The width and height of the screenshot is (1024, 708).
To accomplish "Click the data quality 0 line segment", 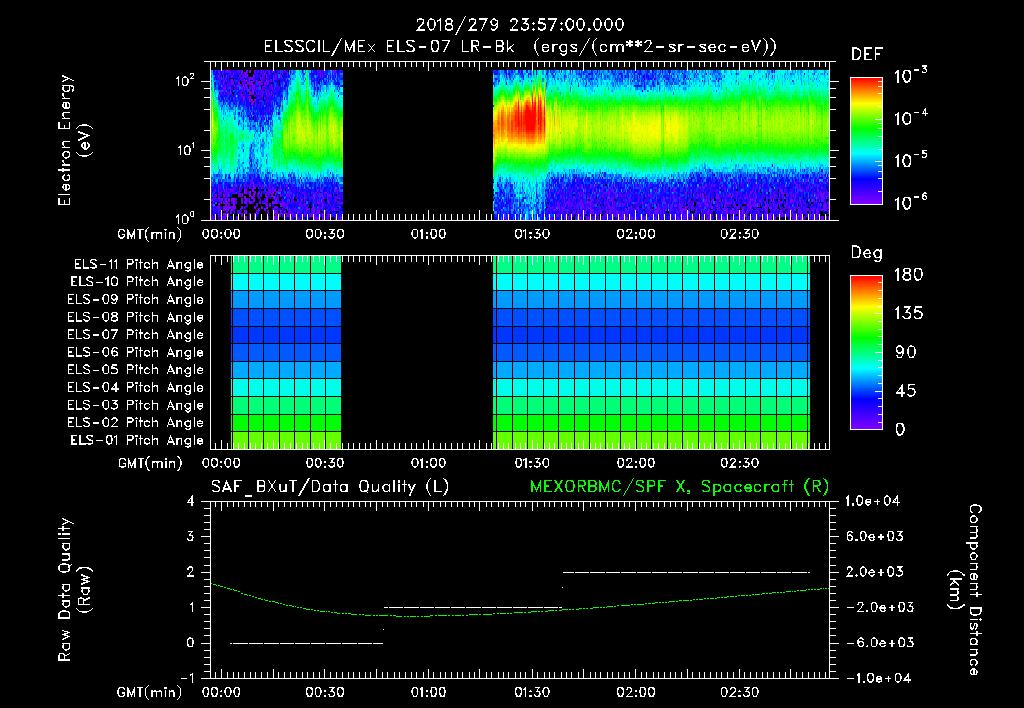I will click(306, 643).
